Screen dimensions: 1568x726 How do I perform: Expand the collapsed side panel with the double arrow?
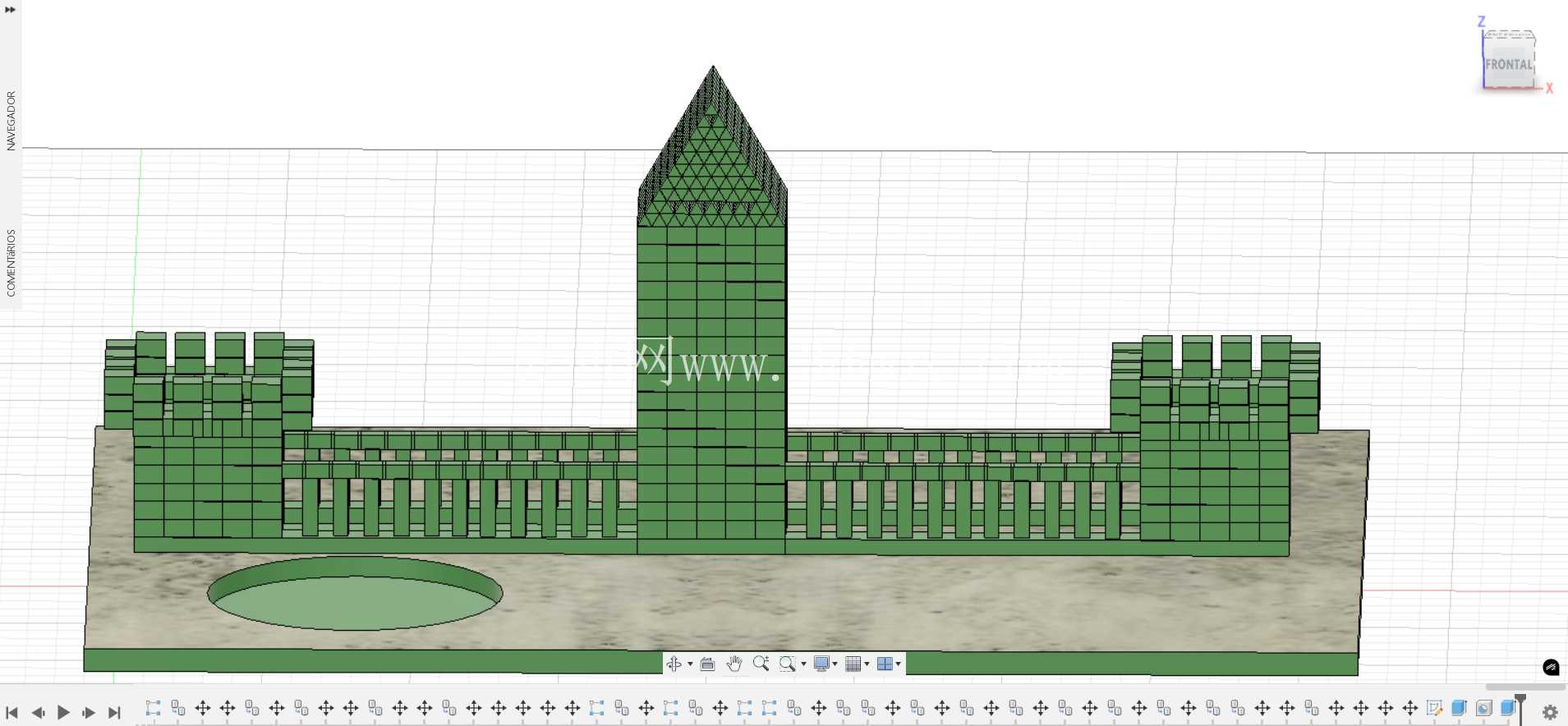[10, 10]
